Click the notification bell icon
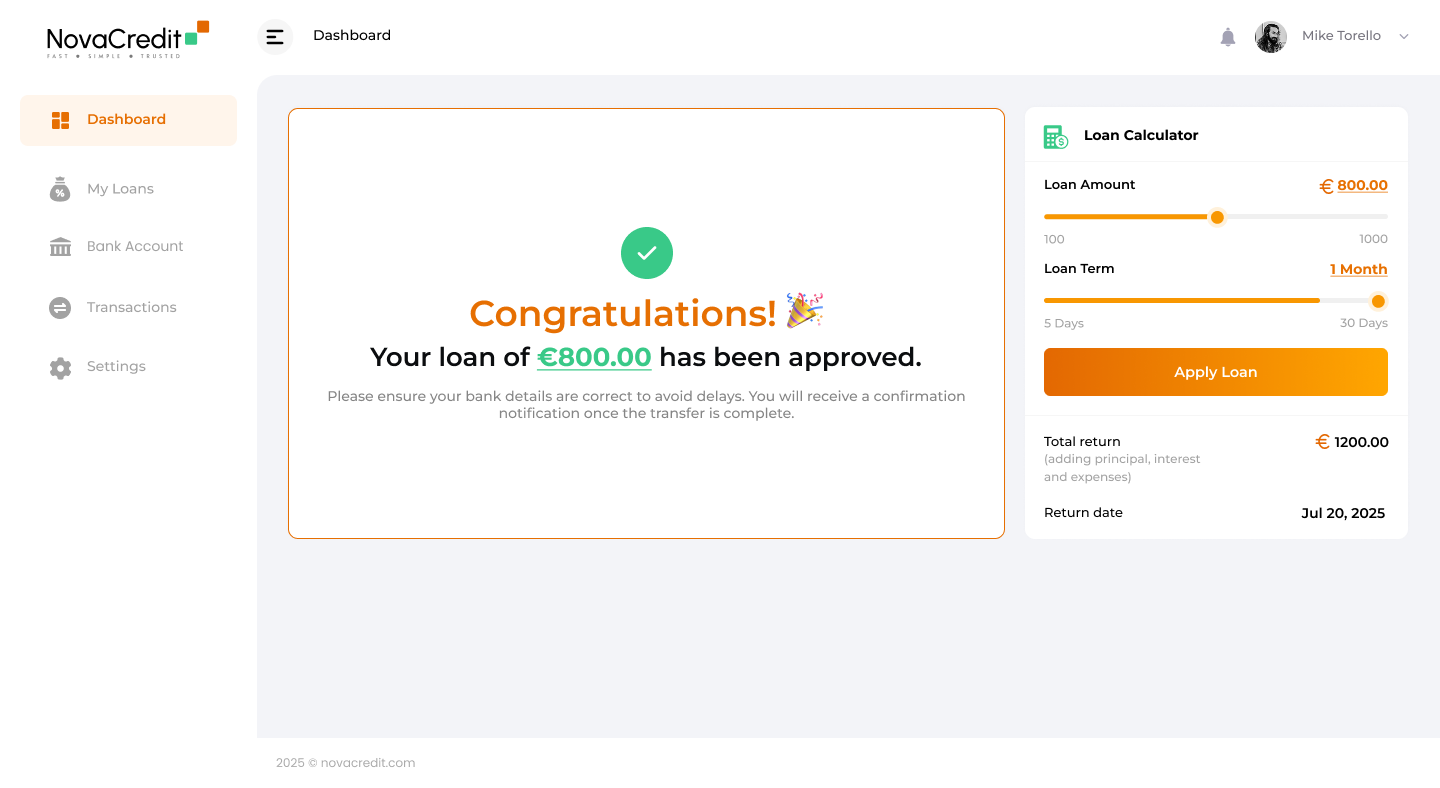This screenshot has height=788, width=1440. [x=1228, y=37]
